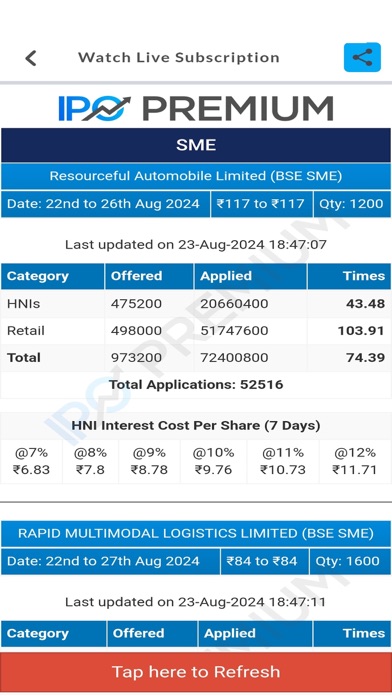Select @9% interest cost ₹8.78

click(149, 461)
